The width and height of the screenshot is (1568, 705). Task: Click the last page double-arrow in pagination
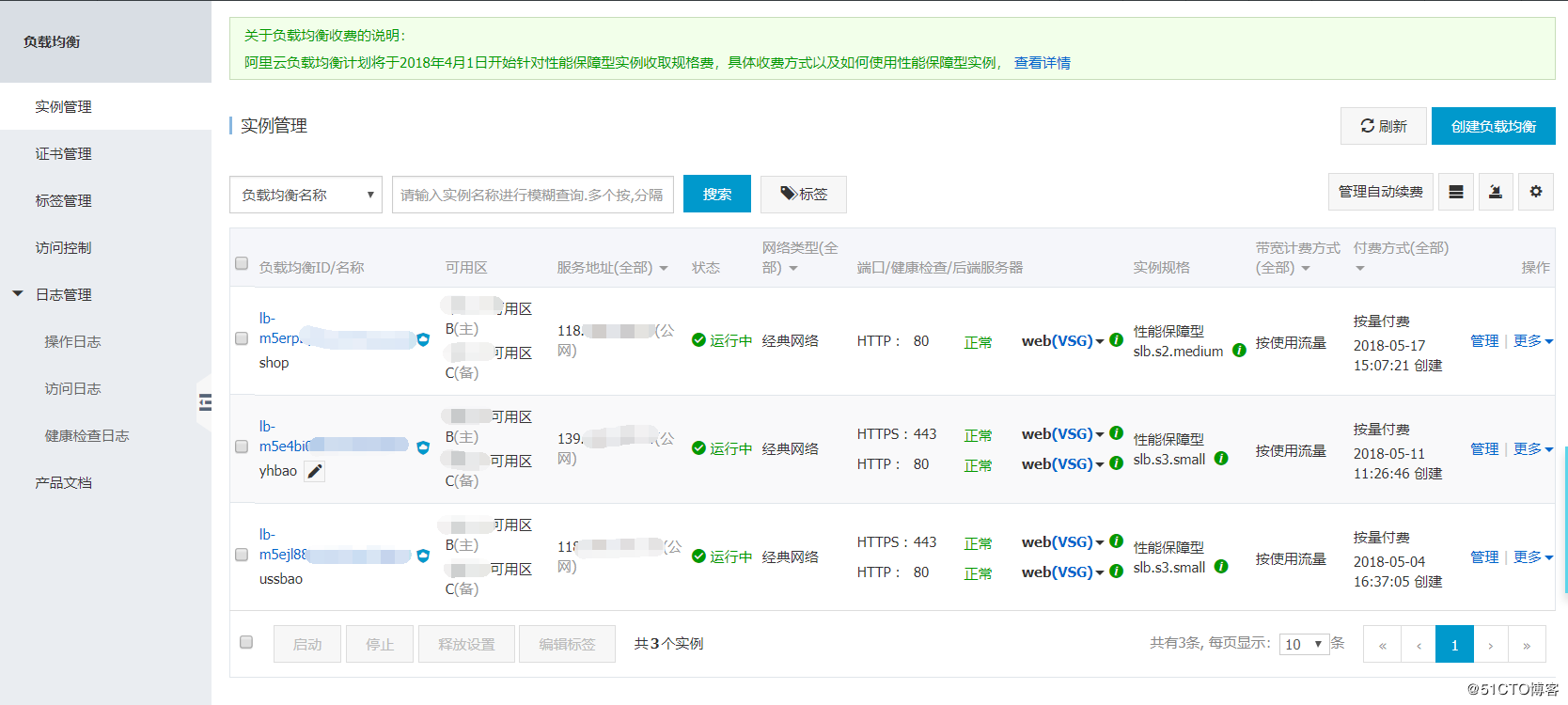(1527, 644)
